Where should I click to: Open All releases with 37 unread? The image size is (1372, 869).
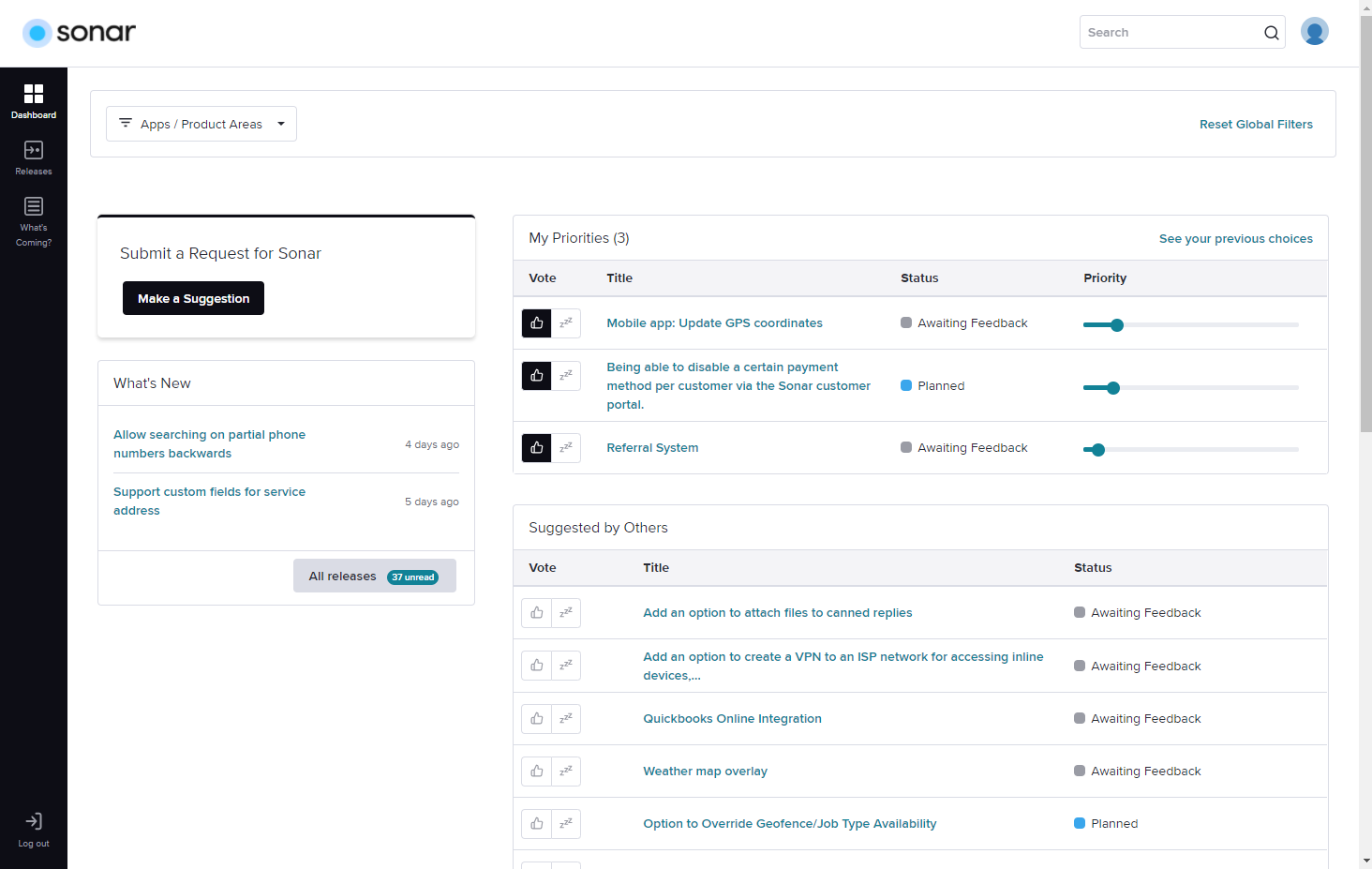[375, 576]
